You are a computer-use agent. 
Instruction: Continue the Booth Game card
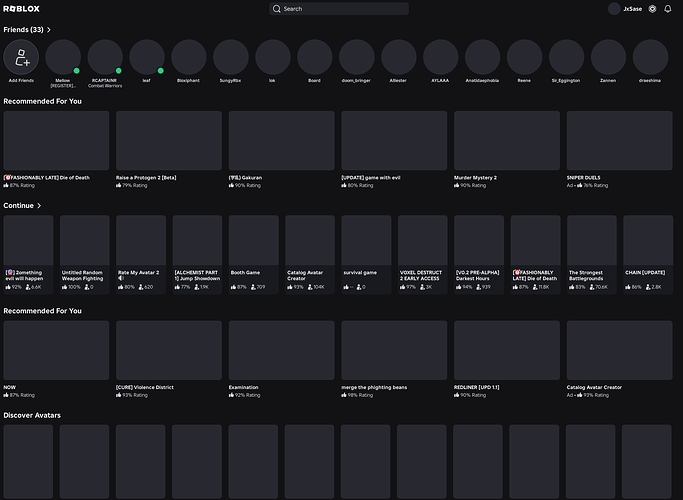click(x=254, y=254)
